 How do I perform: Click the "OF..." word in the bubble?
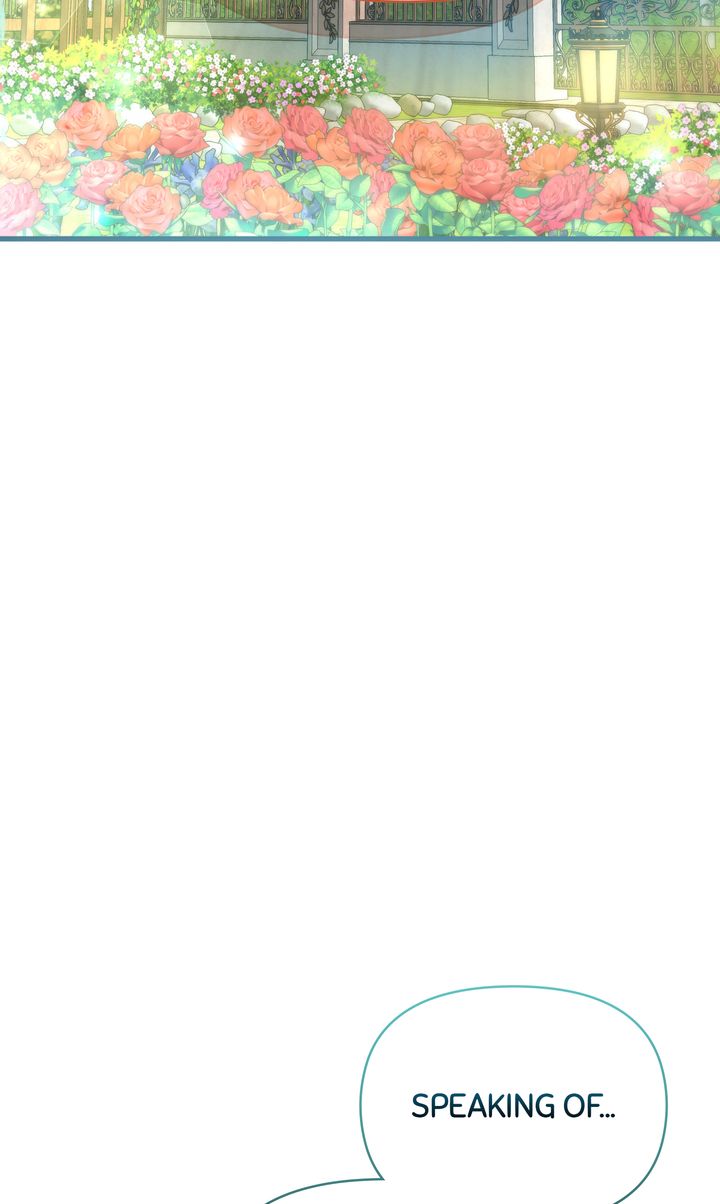[592, 1106]
